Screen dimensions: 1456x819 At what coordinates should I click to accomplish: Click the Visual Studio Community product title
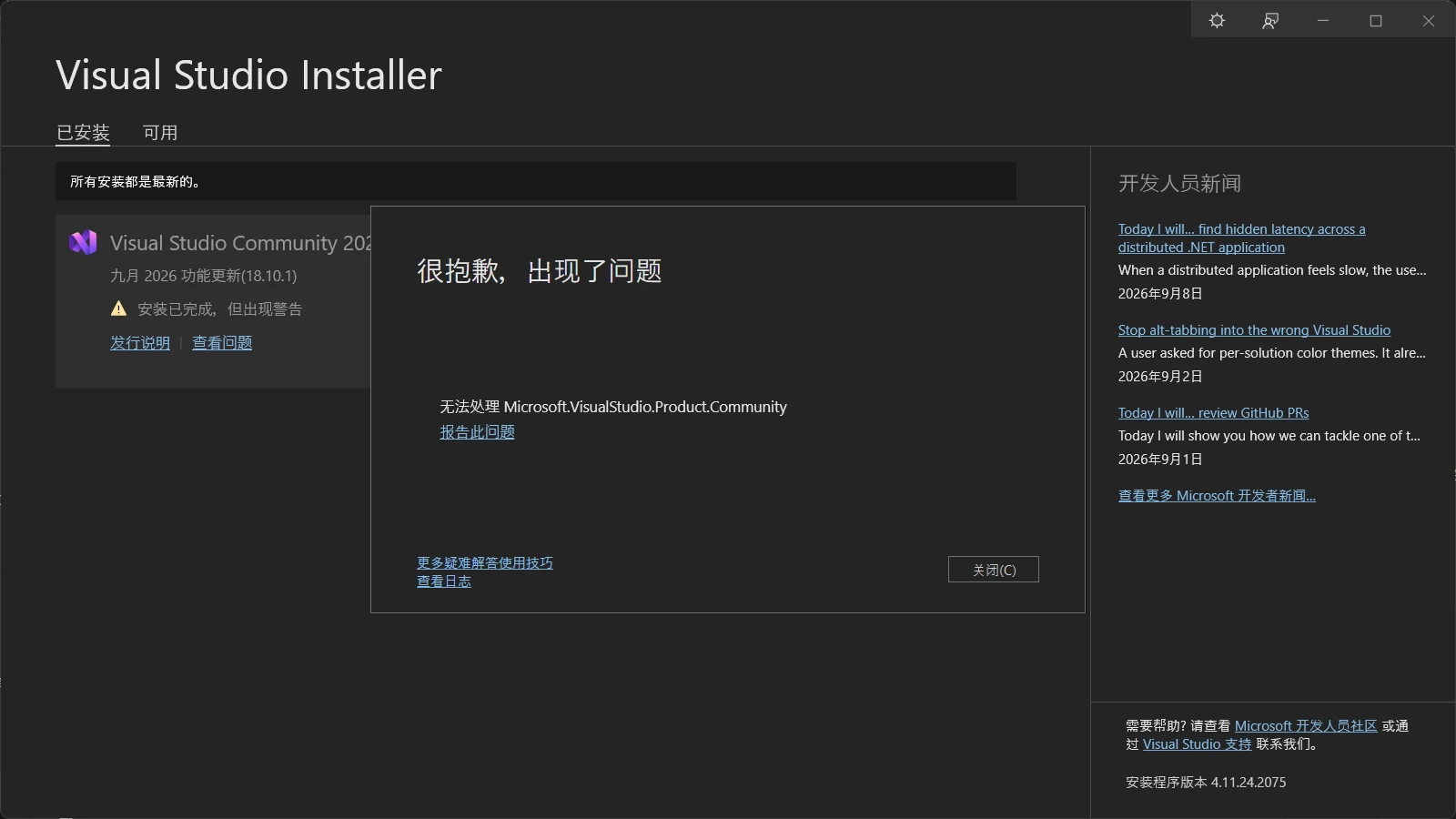(241, 243)
